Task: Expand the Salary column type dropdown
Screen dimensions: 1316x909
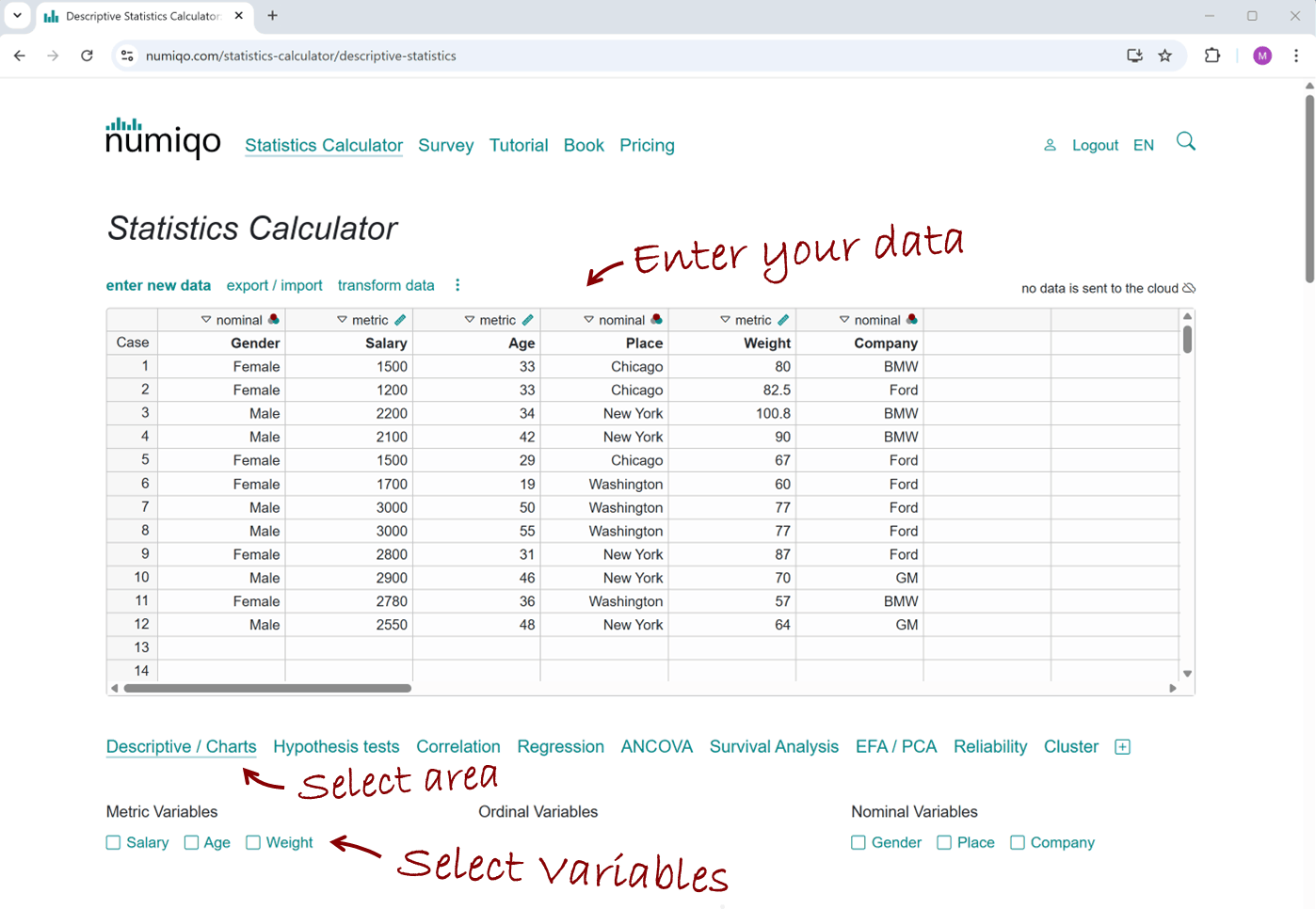Action: tap(341, 319)
